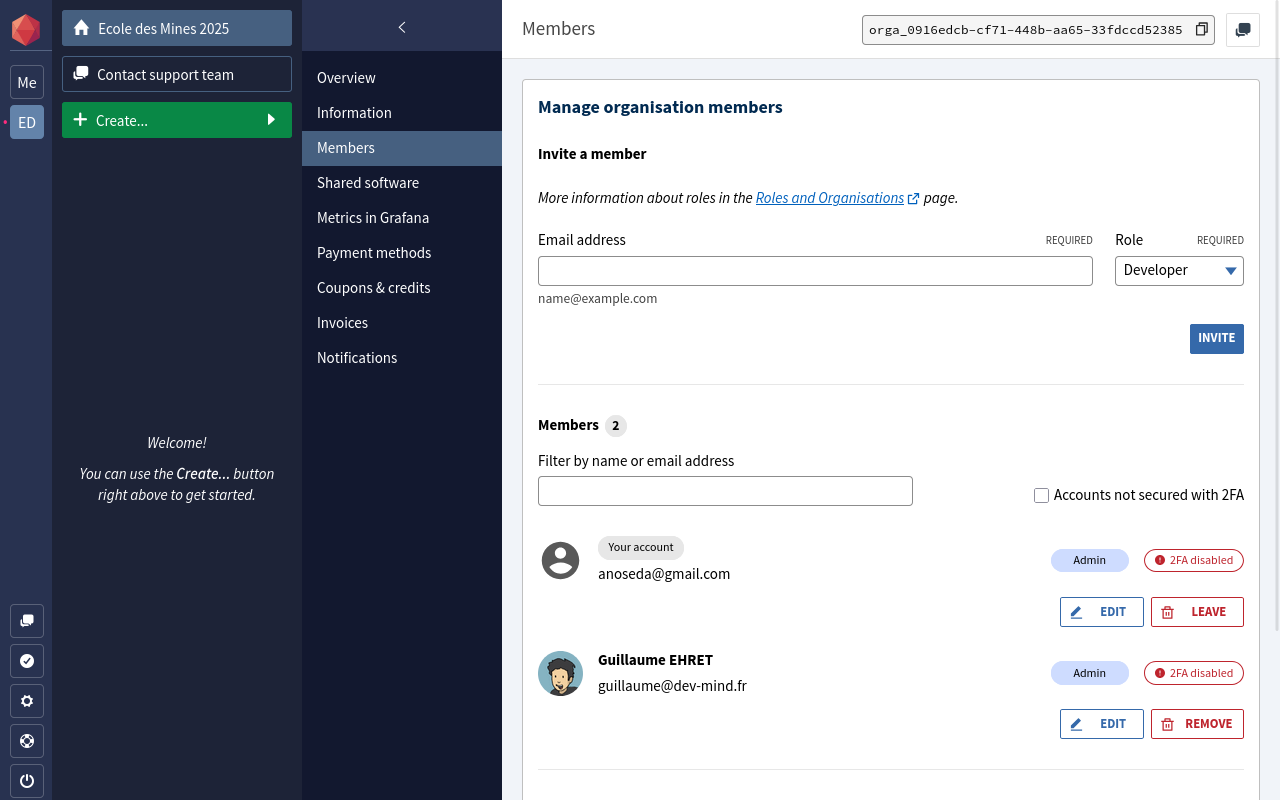The height and width of the screenshot is (800, 1280).
Task: Click the lifebuoy help icon
Action: point(27,741)
